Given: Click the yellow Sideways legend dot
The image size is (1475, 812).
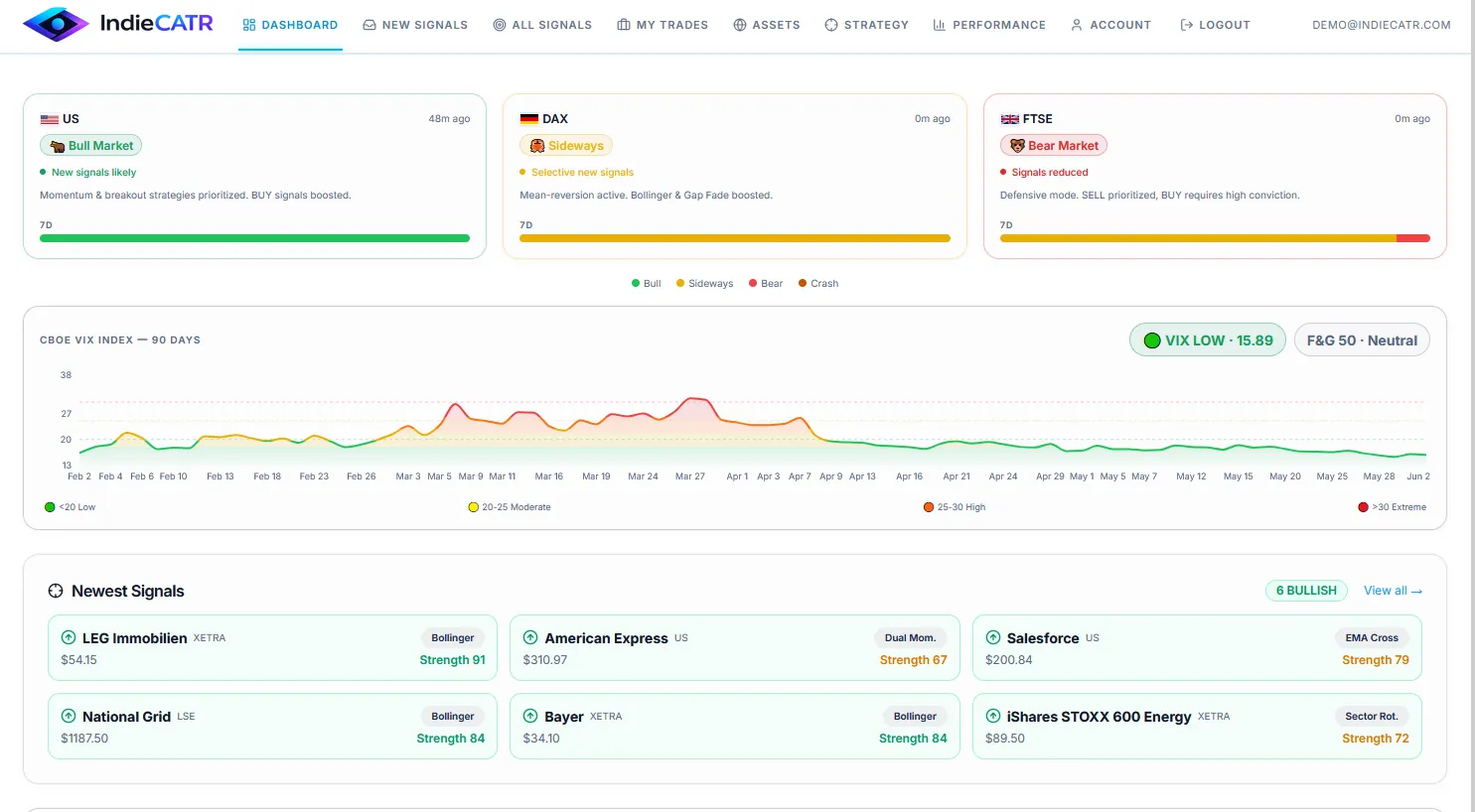Looking at the screenshot, I should 680,283.
